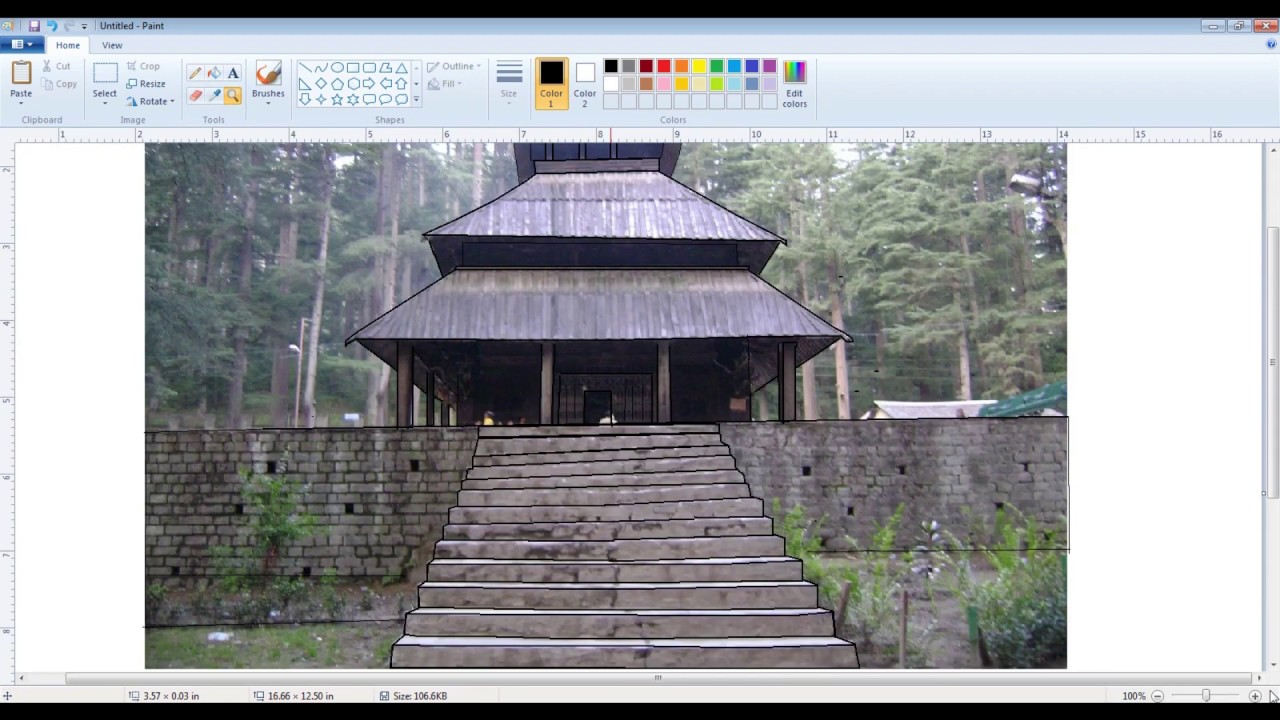1280x720 pixels.
Task: Activate the Color 1 button
Action: [551, 84]
